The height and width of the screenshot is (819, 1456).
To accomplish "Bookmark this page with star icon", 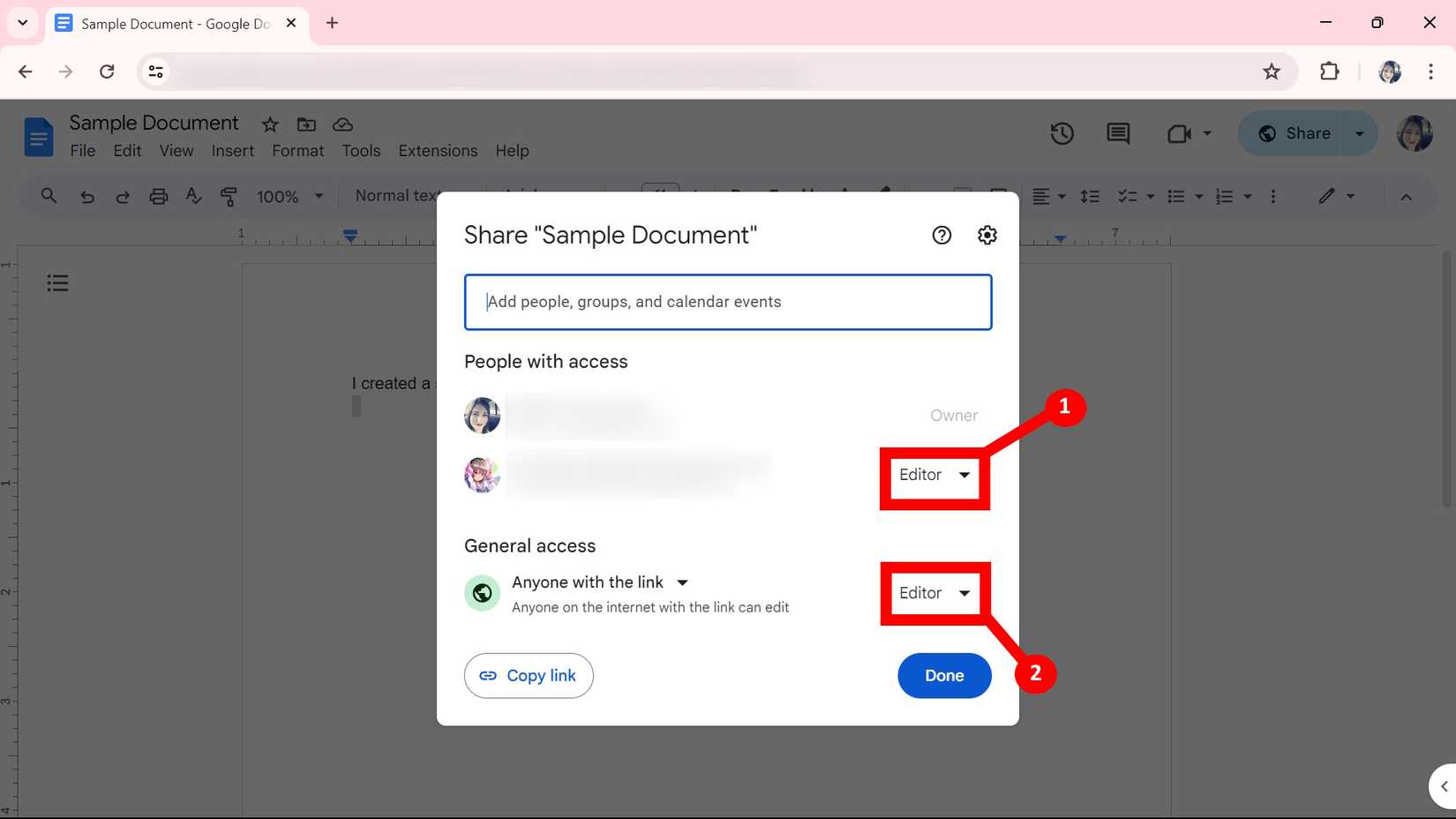I will (1271, 71).
